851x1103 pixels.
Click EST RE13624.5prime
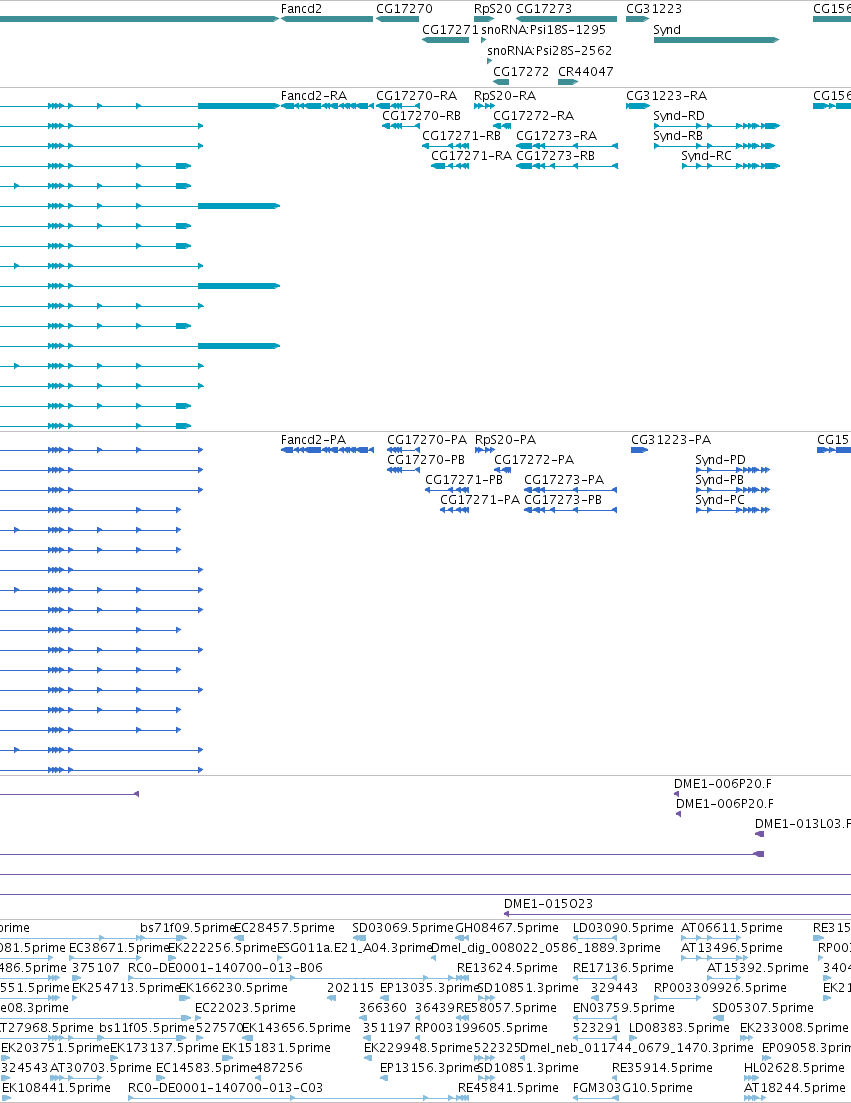coord(507,968)
